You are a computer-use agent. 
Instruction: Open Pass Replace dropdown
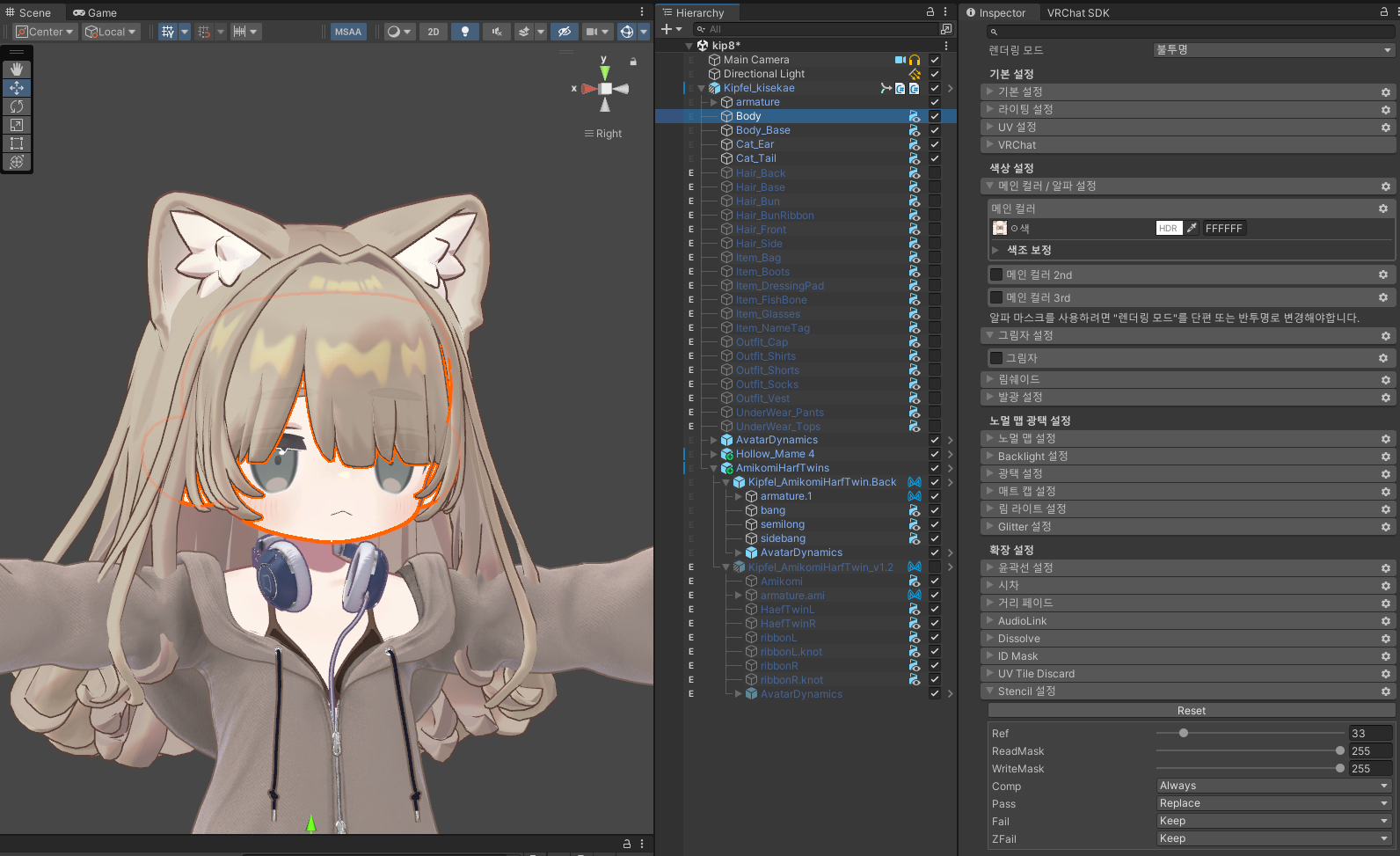tap(1273, 803)
